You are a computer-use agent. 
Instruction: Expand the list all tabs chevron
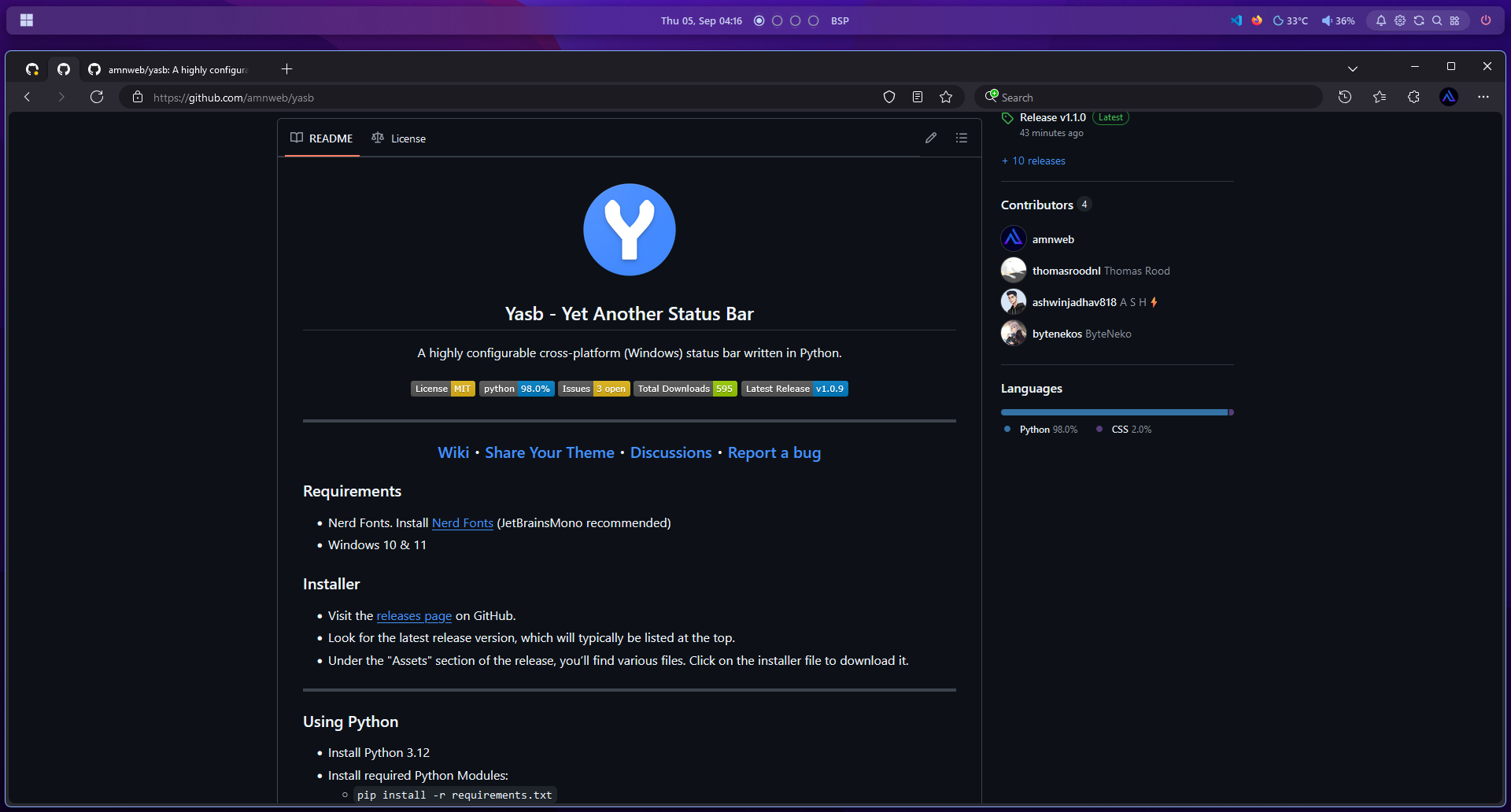(x=1353, y=69)
